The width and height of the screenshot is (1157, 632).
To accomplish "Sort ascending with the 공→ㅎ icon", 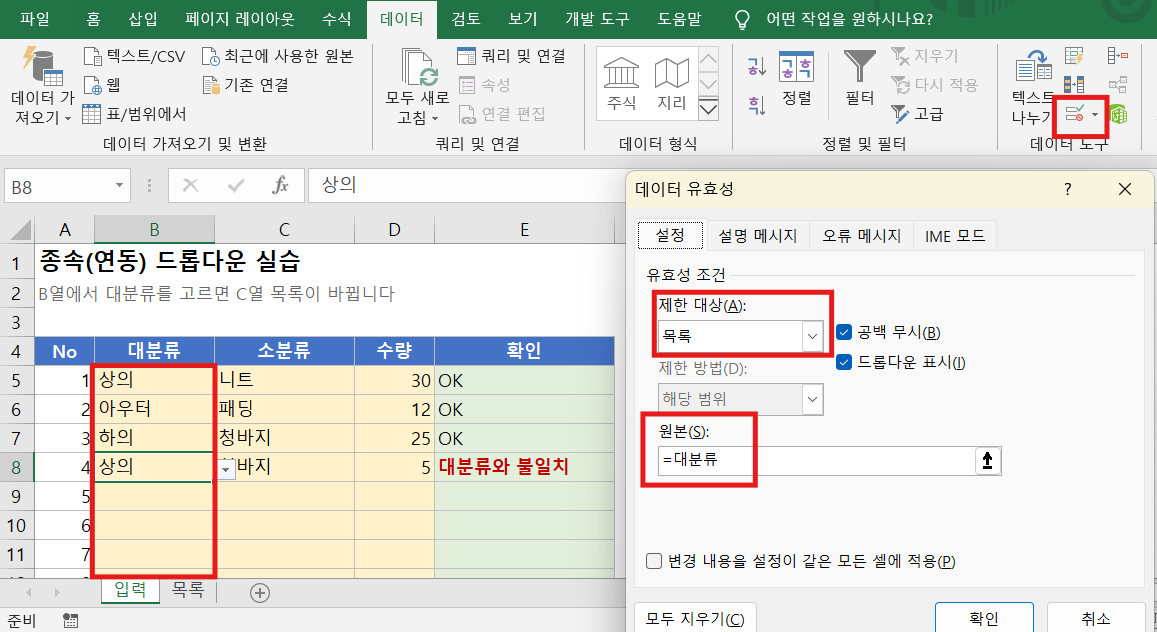I will [756, 66].
